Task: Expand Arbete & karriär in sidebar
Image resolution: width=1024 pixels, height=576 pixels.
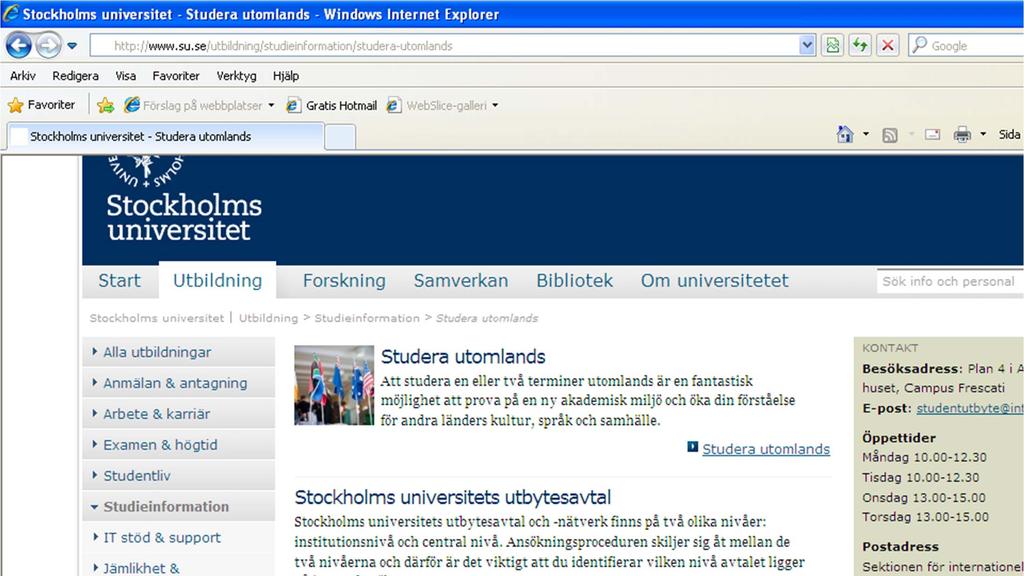Action: pos(178,414)
